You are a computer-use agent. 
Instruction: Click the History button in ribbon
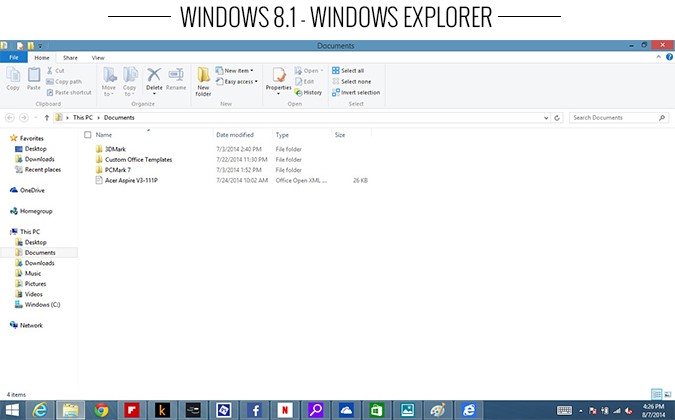pos(312,92)
